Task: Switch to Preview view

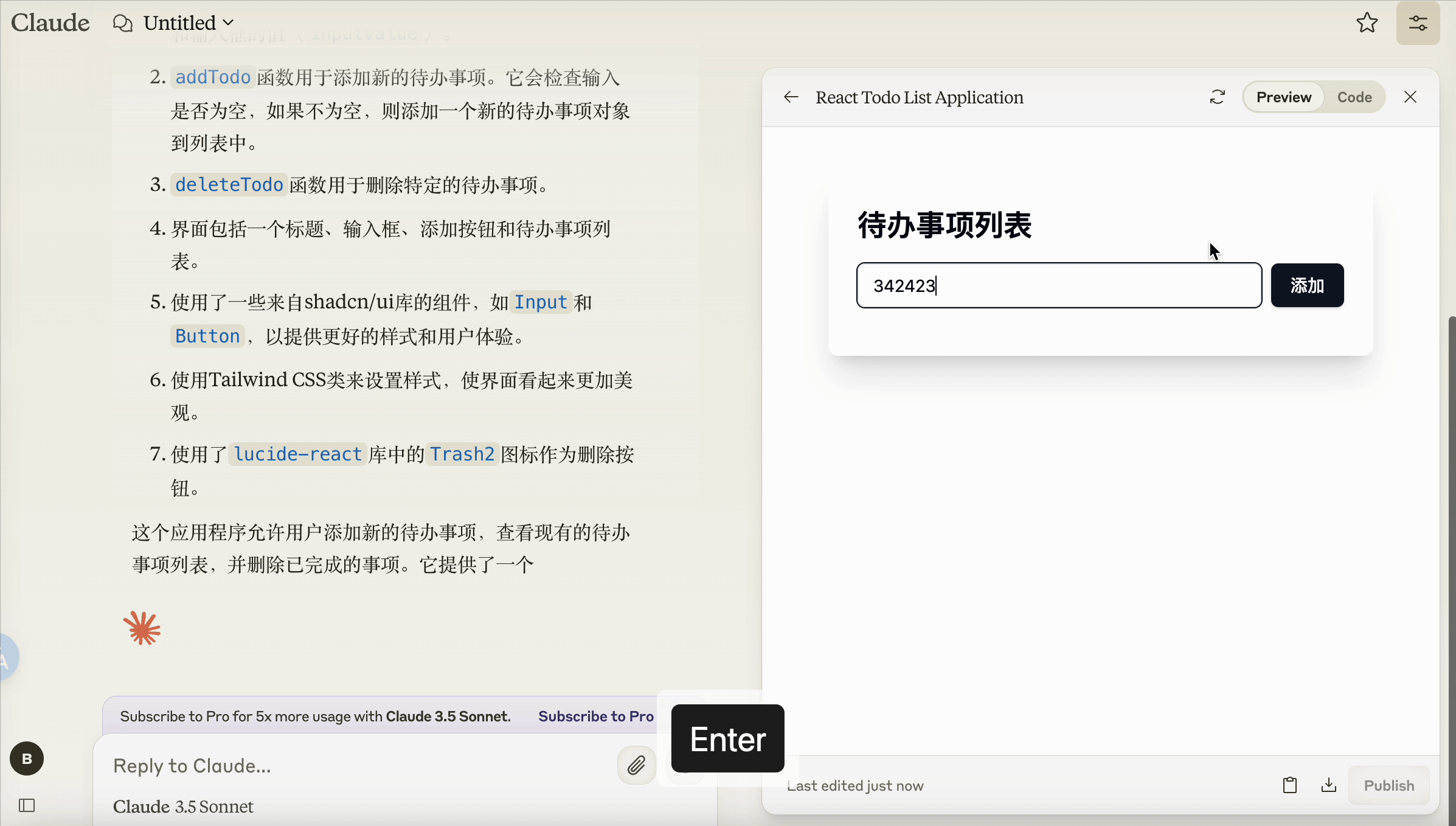Action: tap(1283, 97)
